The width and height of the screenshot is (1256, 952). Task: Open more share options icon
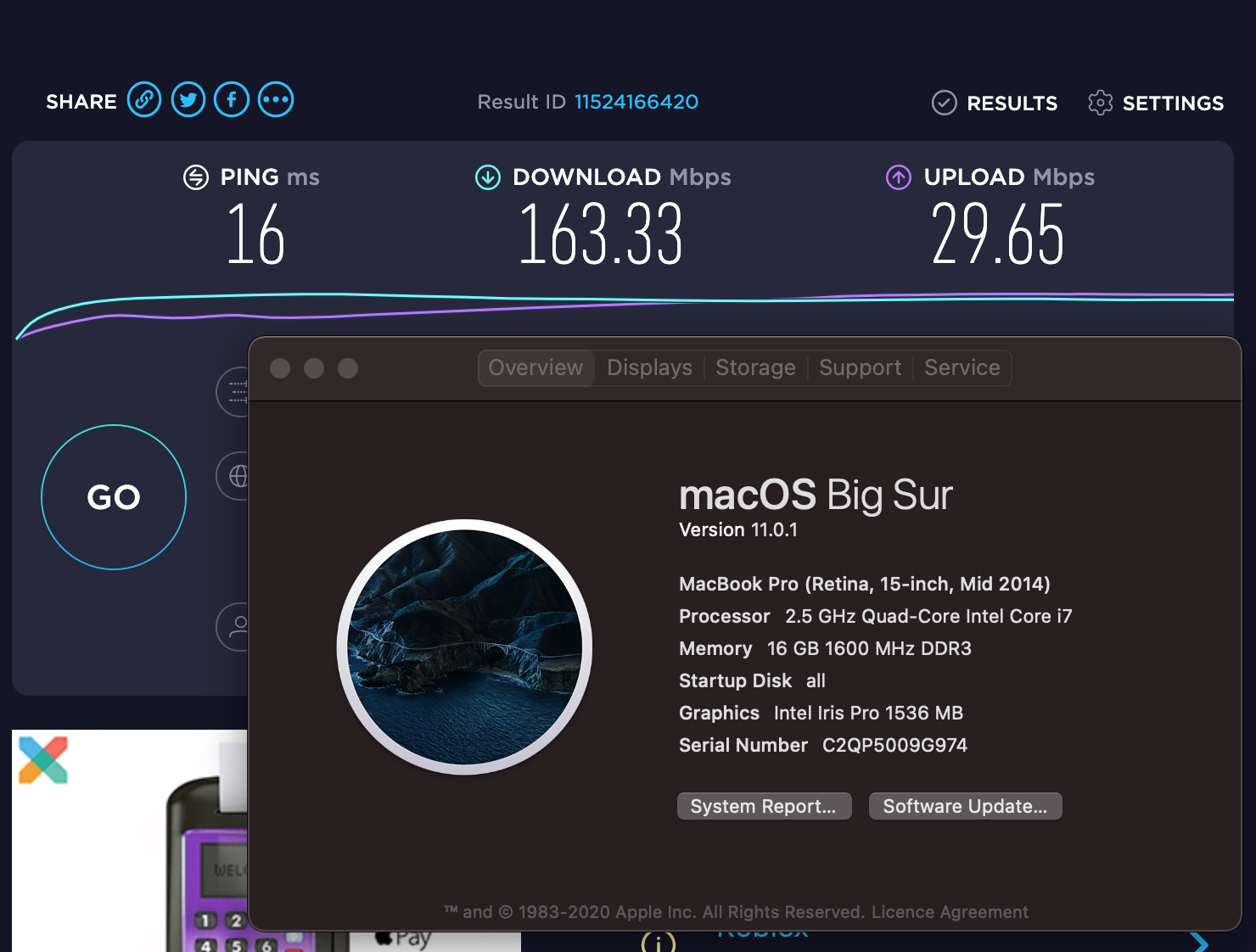pyautogui.click(x=276, y=100)
